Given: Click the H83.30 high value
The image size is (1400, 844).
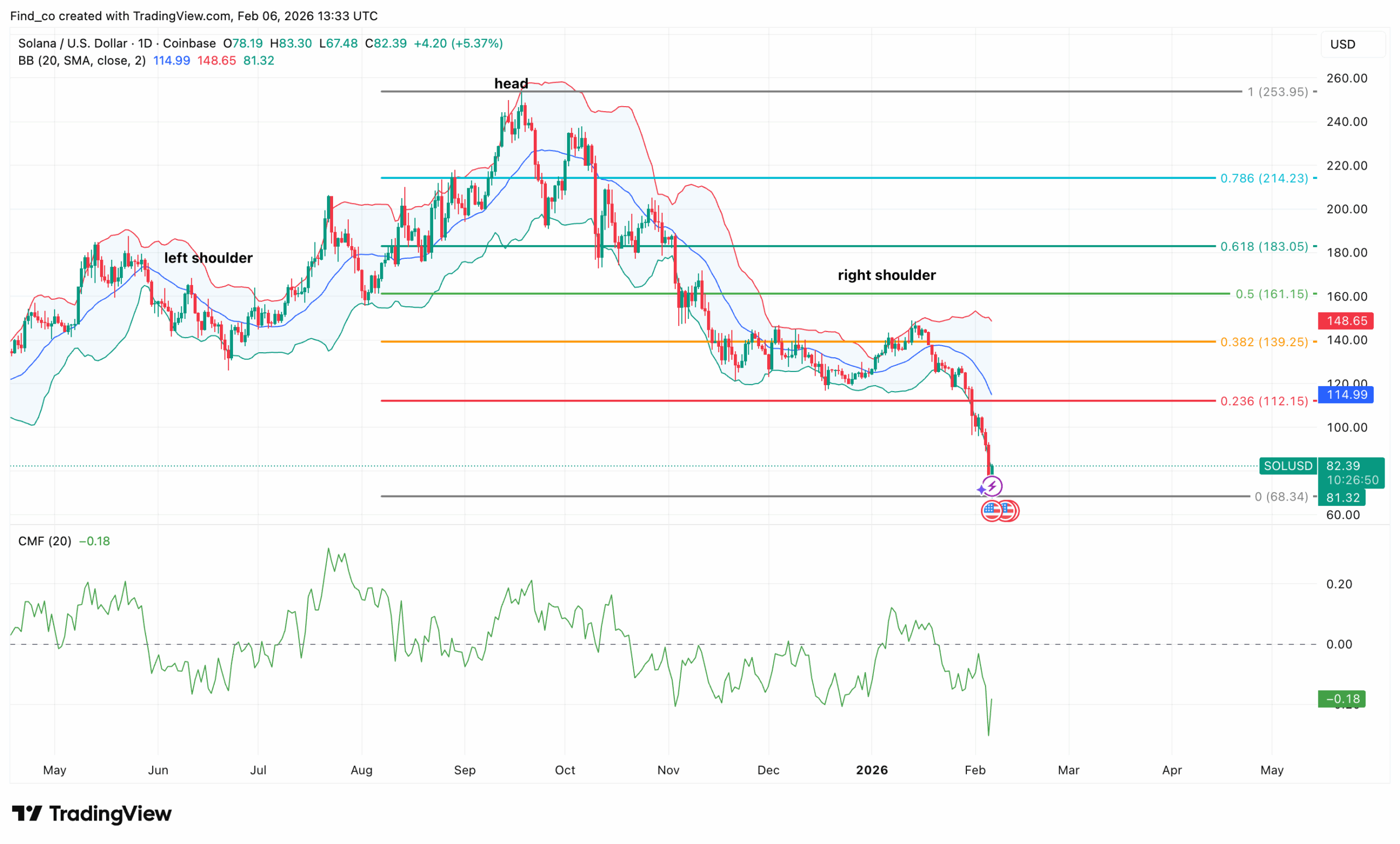Looking at the screenshot, I should (x=290, y=43).
